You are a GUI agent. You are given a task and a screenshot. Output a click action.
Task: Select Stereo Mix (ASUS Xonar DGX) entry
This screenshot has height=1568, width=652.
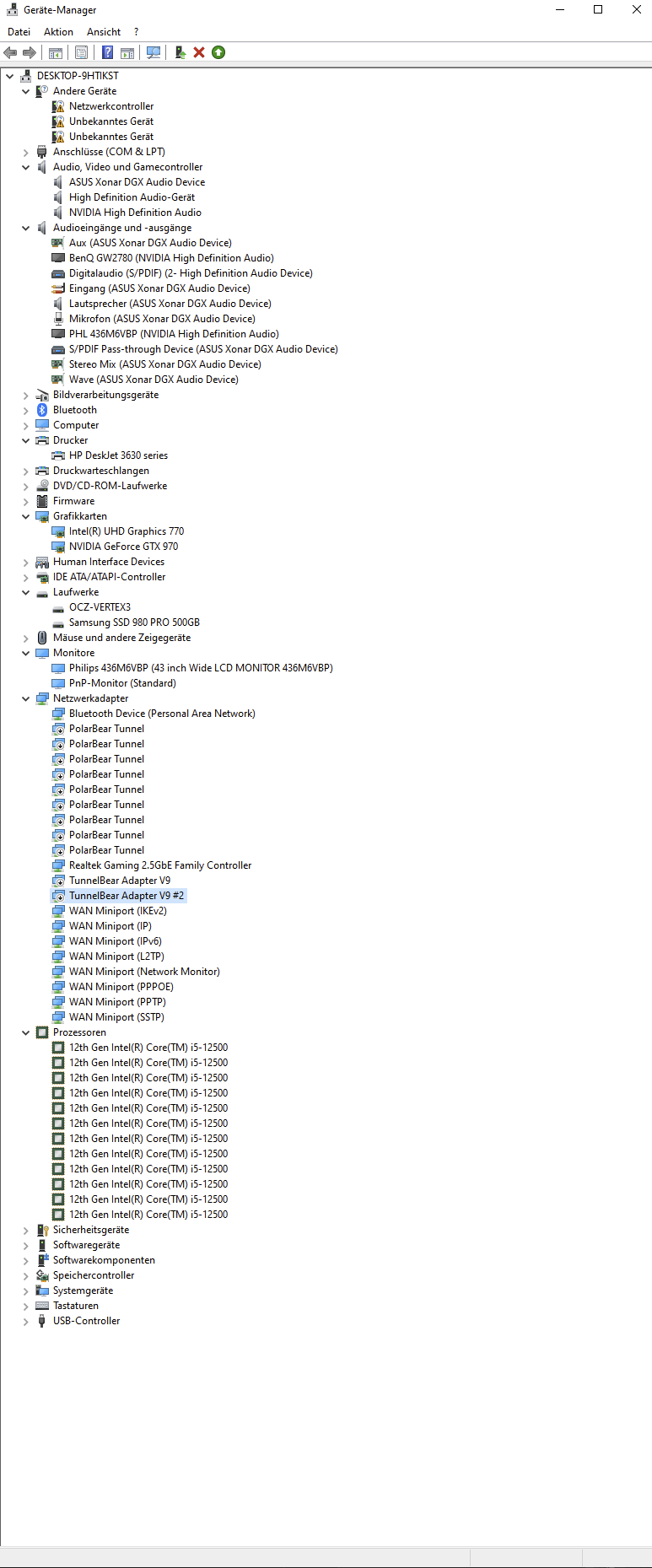pyautogui.click(x=164, y=364)
